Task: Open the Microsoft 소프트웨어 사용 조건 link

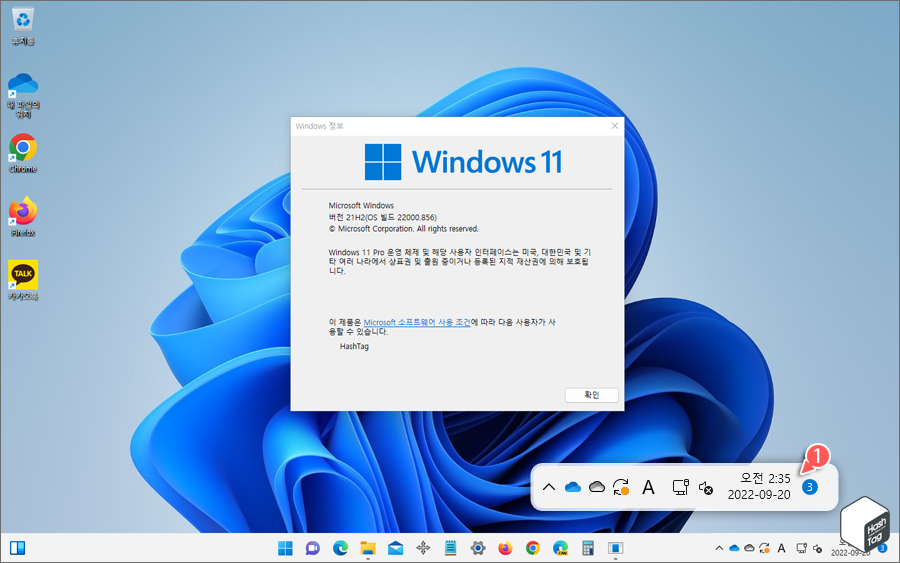Action: tap(417, 323)
